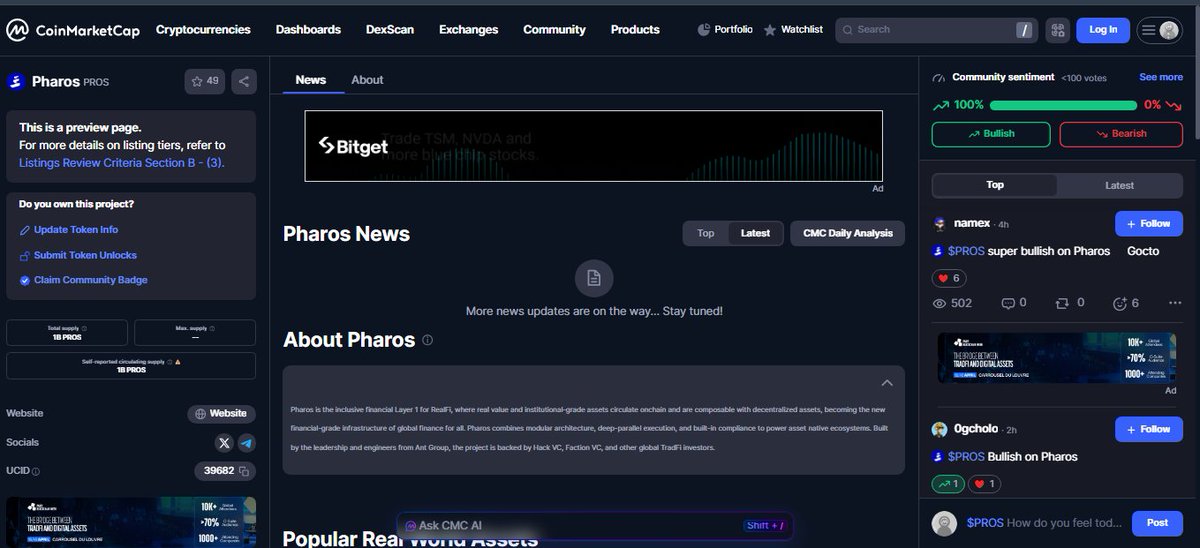Screen dimensions: 1200x548
Task: Click info icon beside About Pharos heading
Action: pos(428,340)
